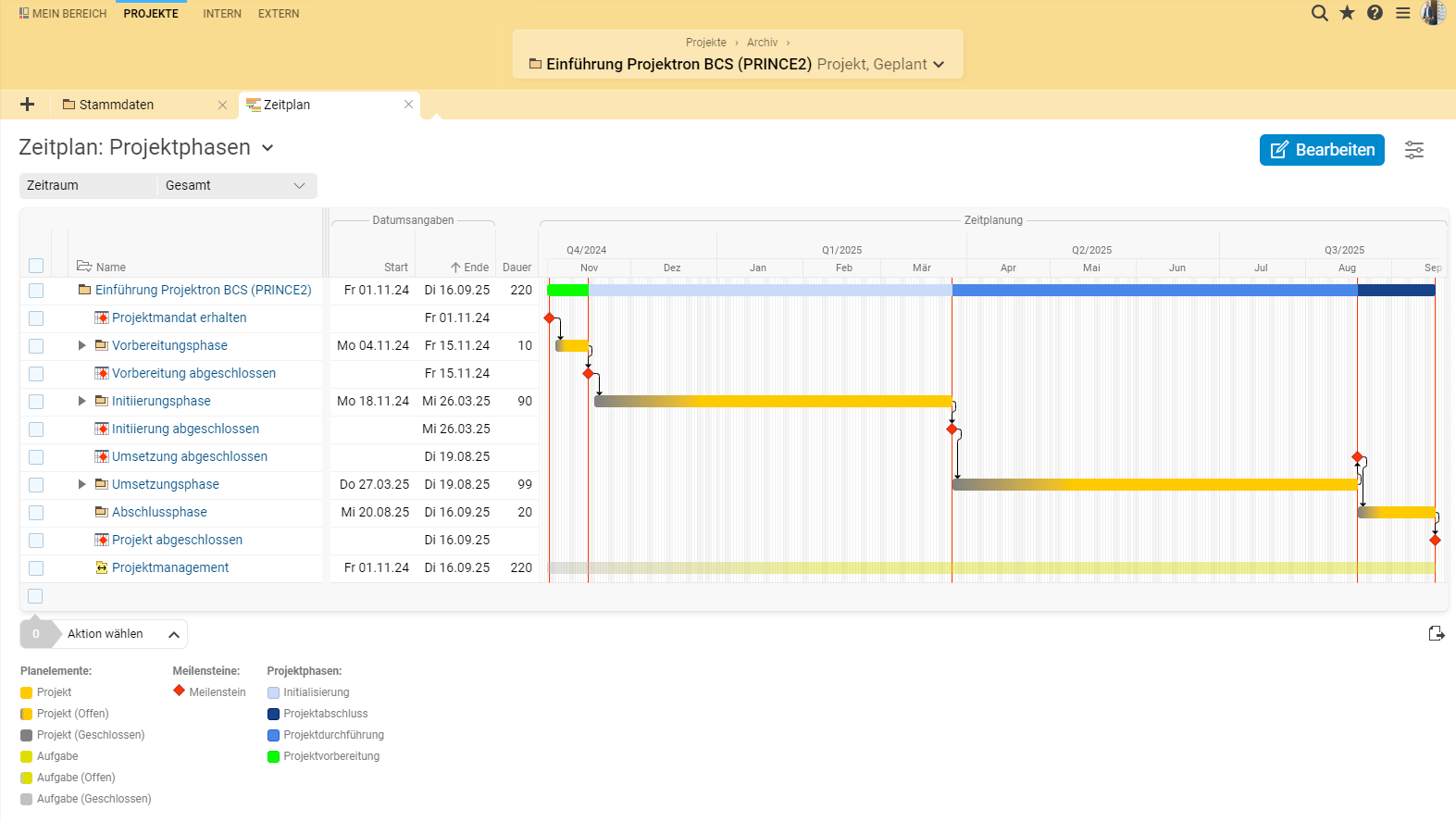Open the EXTERN menu

[279, 14]
